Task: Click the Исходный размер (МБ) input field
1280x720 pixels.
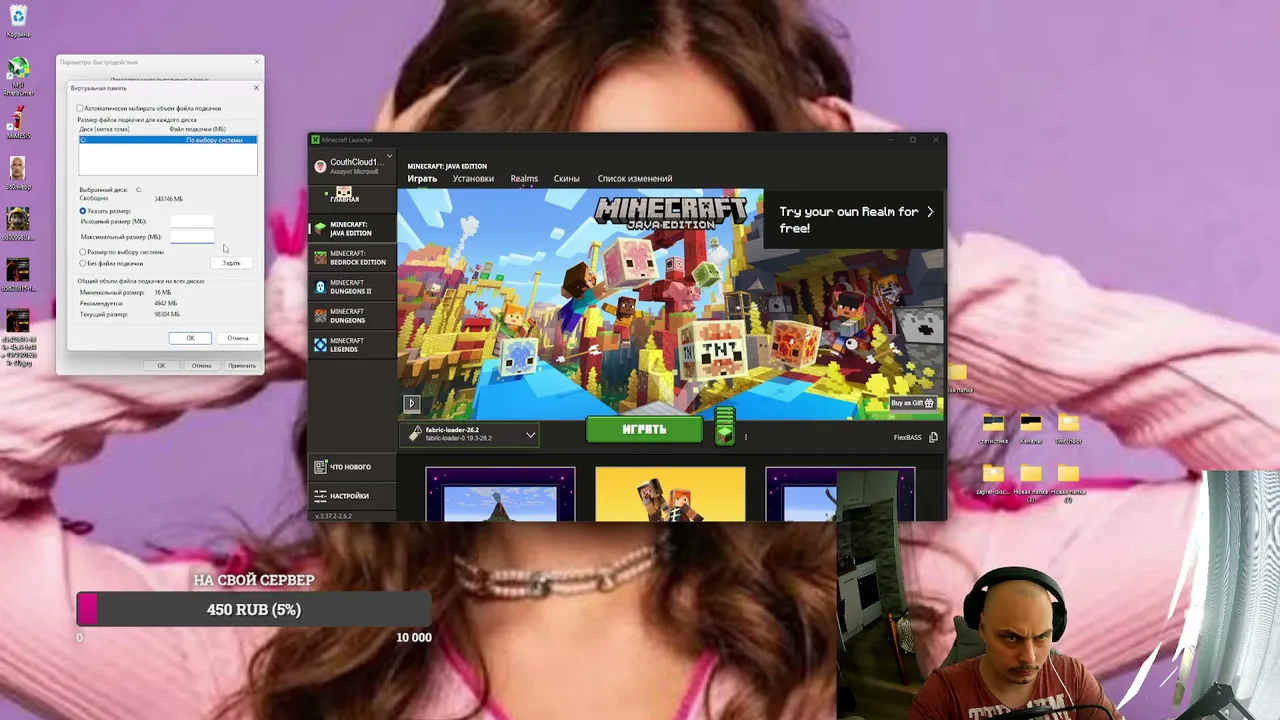Action: [192, 221]
